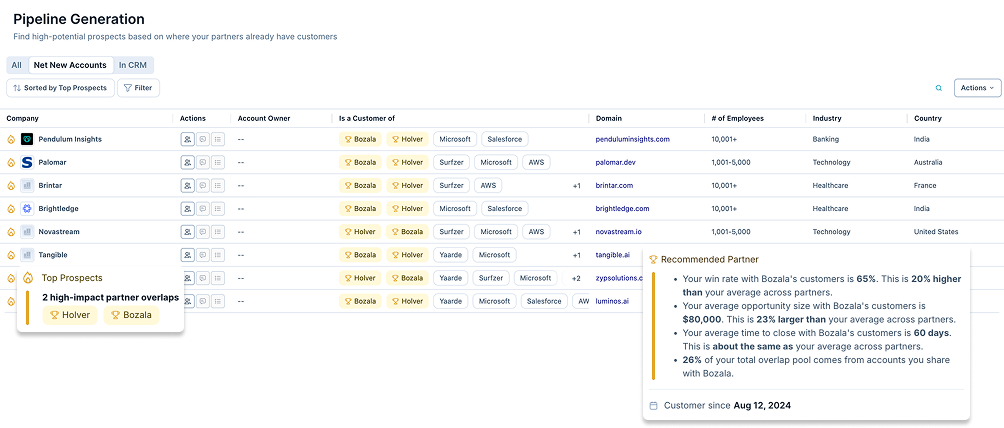This screenshot has height=428, width=1004.
Task: Click the flame icon next to Brightledge
Action: tap(11, 208)
